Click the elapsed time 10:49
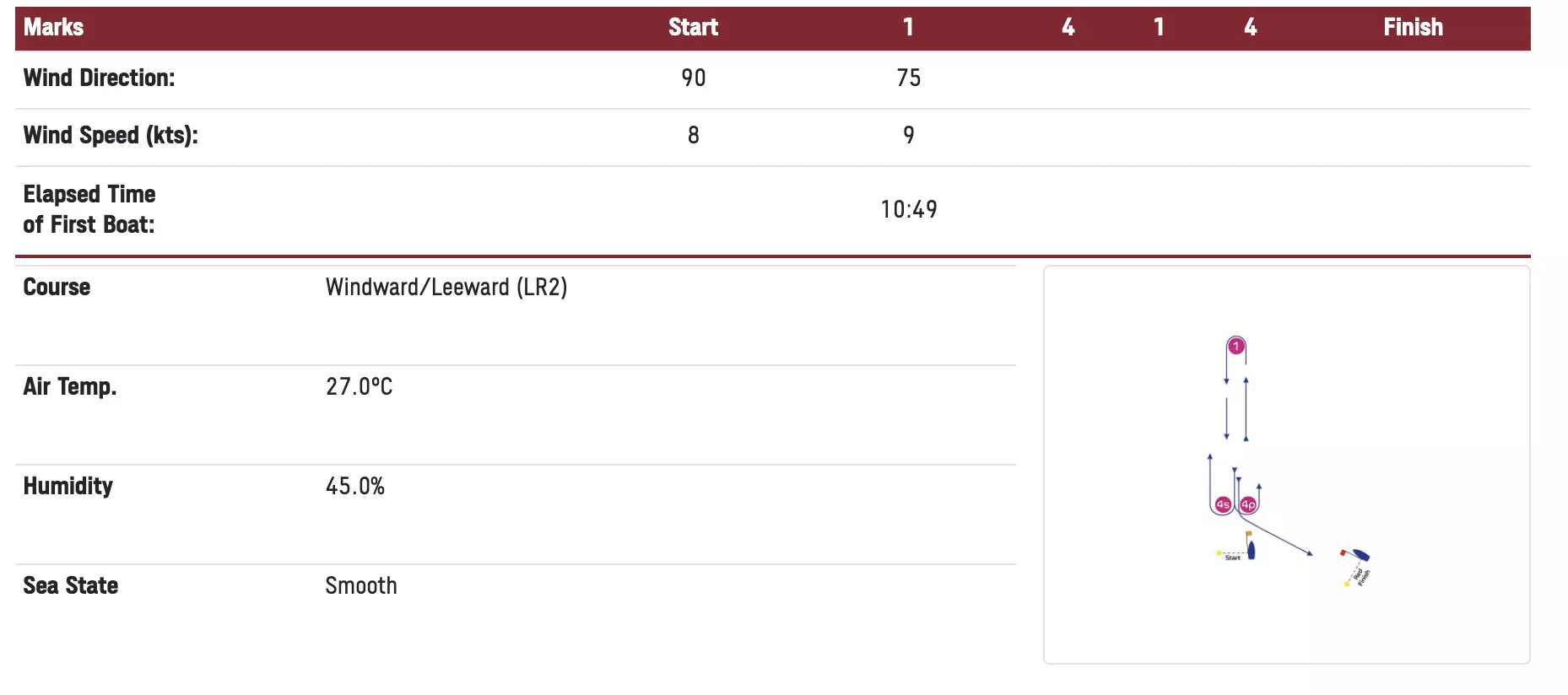This screenshot has width=1568, height=695. 908,209
